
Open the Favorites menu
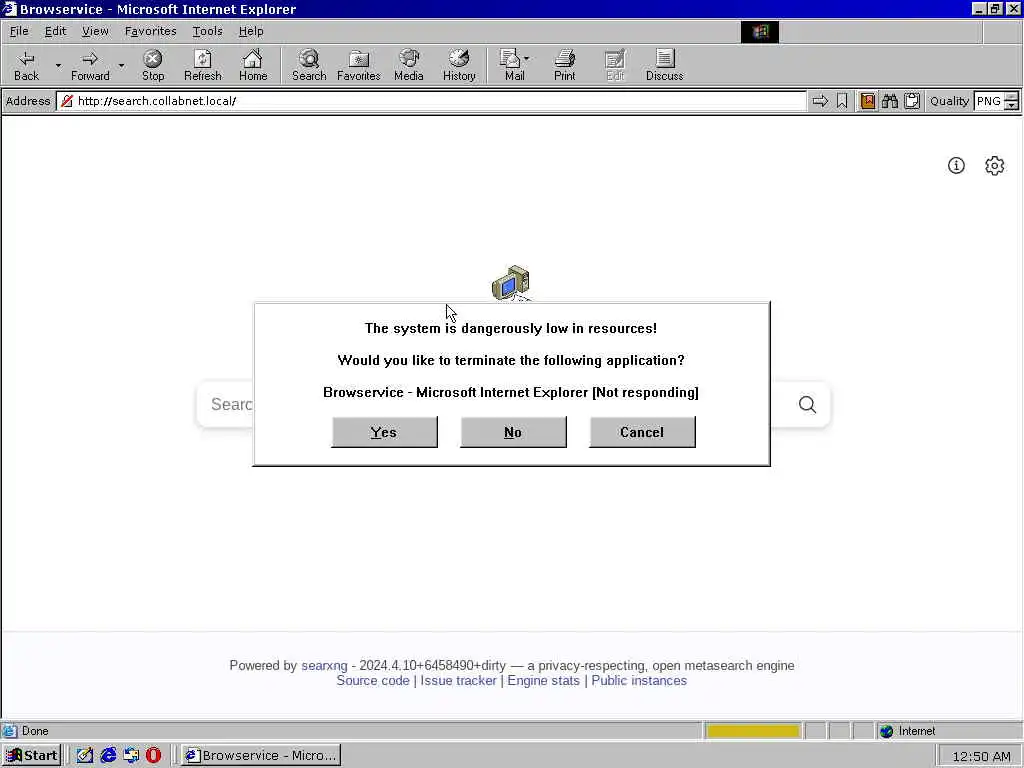(x=150, y=31)
